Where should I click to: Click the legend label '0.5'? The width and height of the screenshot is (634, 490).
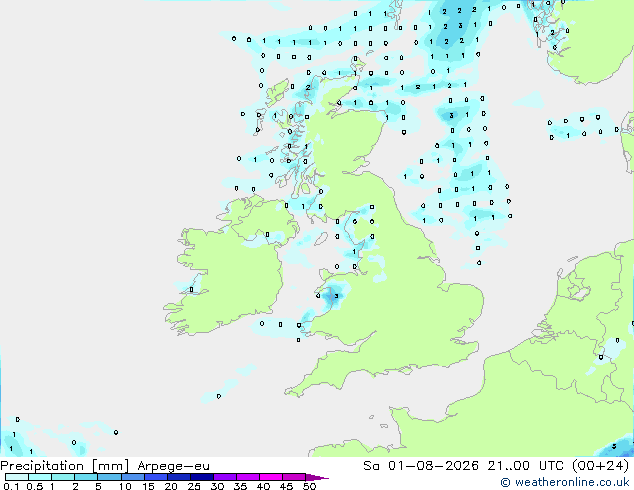click(x=35, y=486)
